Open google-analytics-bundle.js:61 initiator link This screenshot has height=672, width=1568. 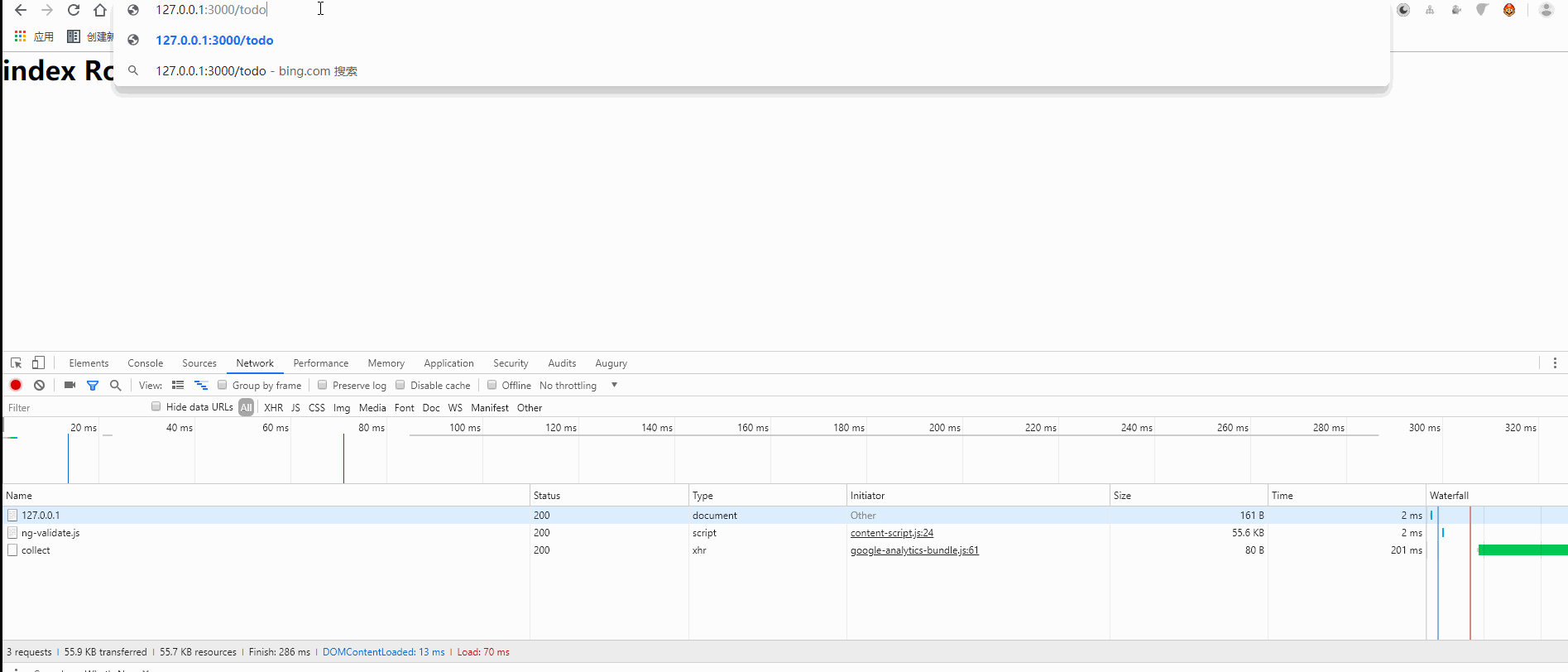pos(914,550)
